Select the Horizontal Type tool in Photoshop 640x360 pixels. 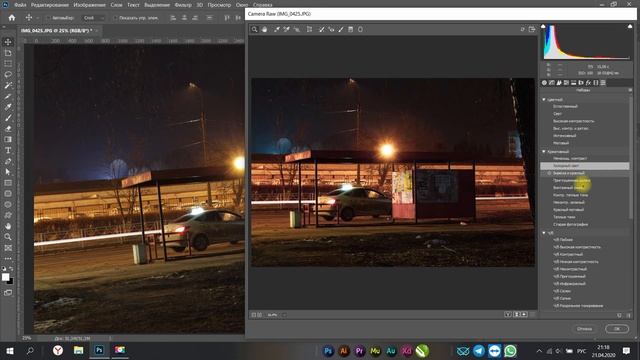[8, 151]
